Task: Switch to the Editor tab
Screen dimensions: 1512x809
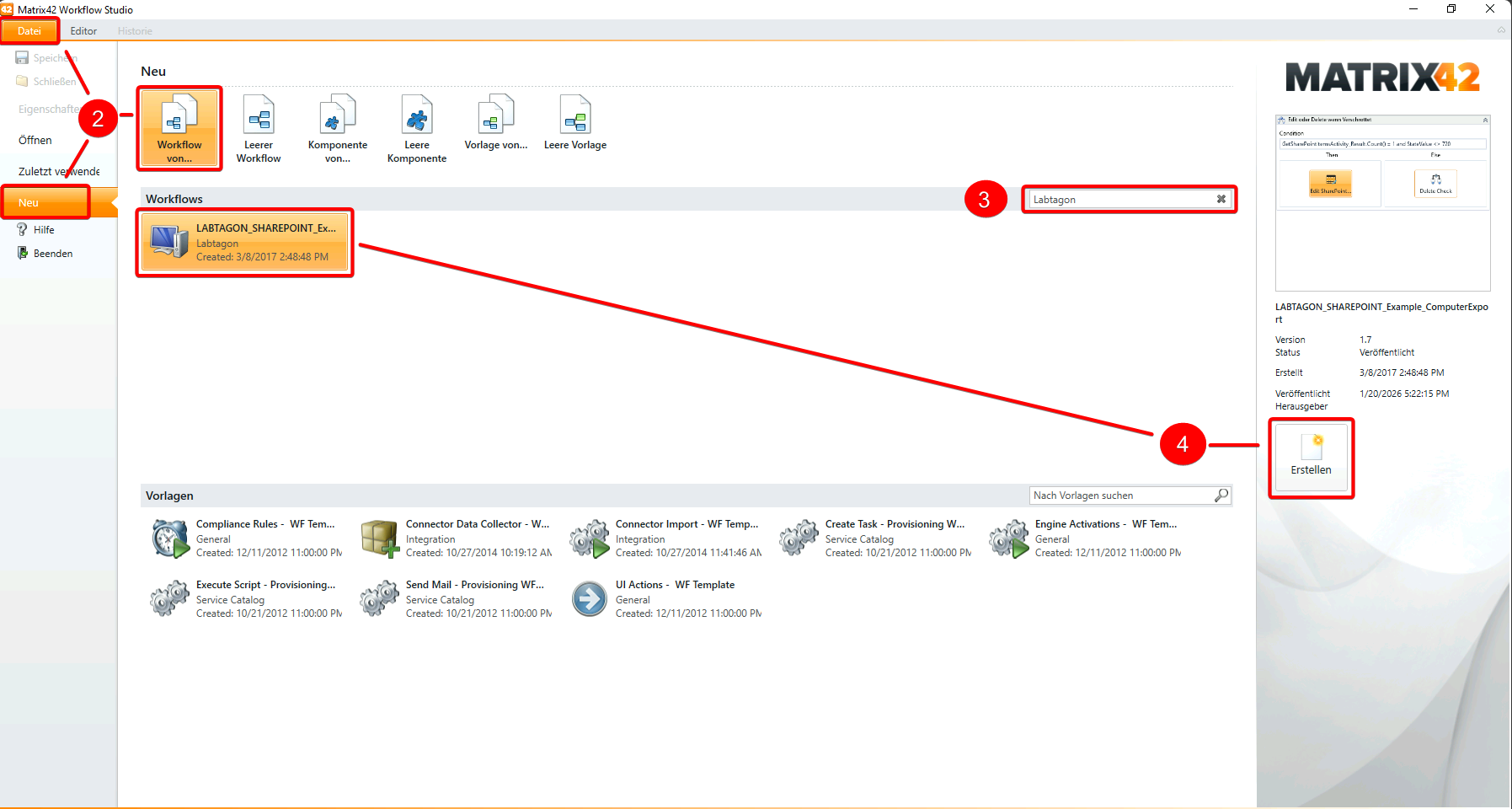Action: point(83,31)
